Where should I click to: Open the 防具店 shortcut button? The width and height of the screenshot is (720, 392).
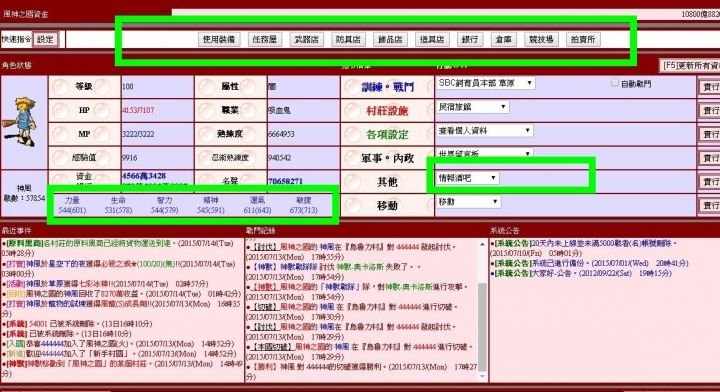pyautogui.click(x=348, y=39)
